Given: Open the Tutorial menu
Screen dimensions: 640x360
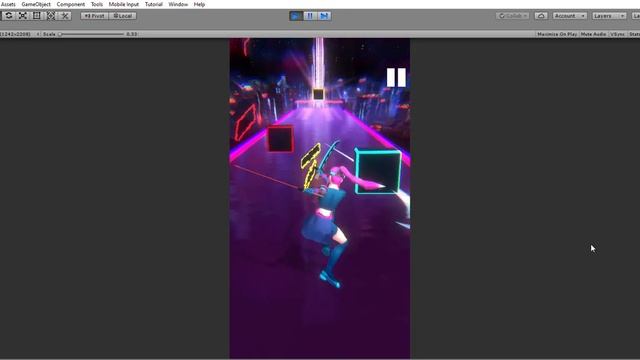Looking at the screenshot, I should click(x=153, y=4).
